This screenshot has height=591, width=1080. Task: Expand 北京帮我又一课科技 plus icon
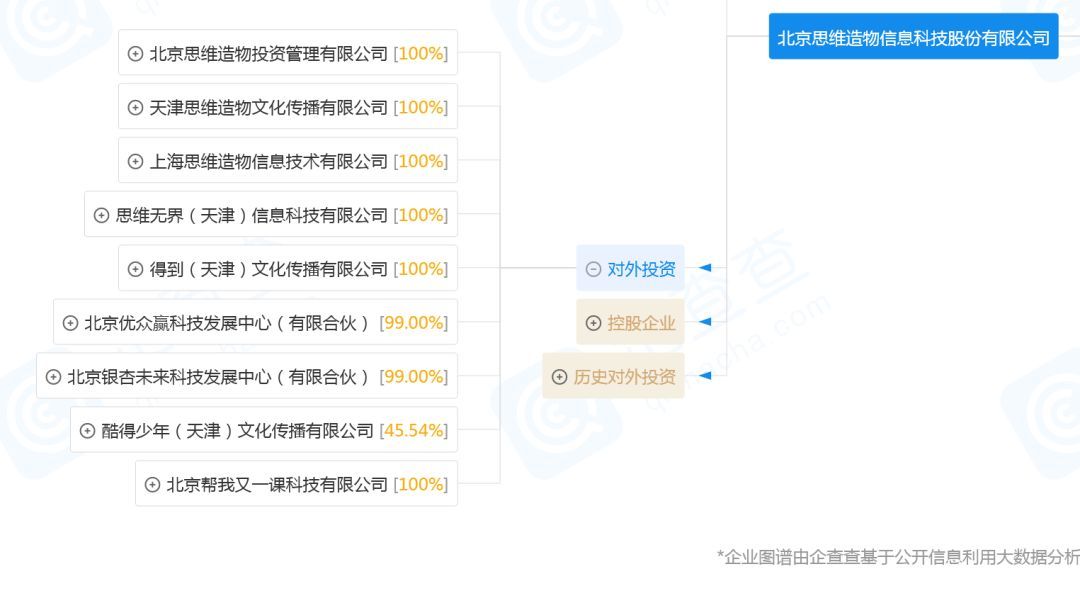pyautogui.click(x=152, y=485)
